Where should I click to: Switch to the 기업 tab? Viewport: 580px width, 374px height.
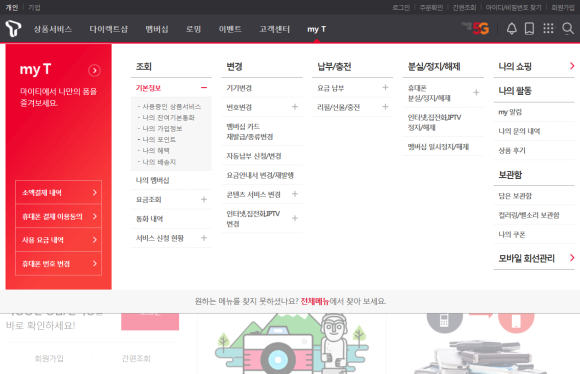coord(34,7)
